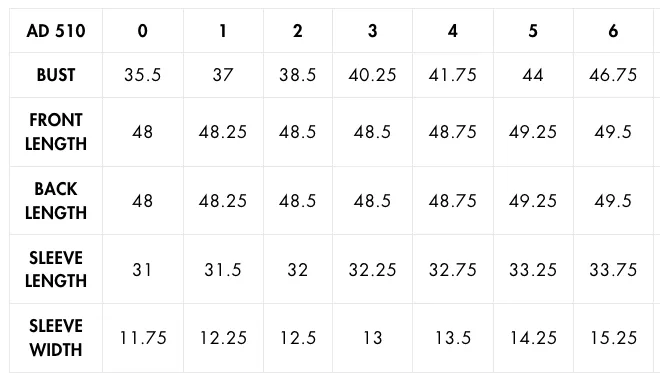
Task: Click front length value 49.25
Action: click(533, 132)
